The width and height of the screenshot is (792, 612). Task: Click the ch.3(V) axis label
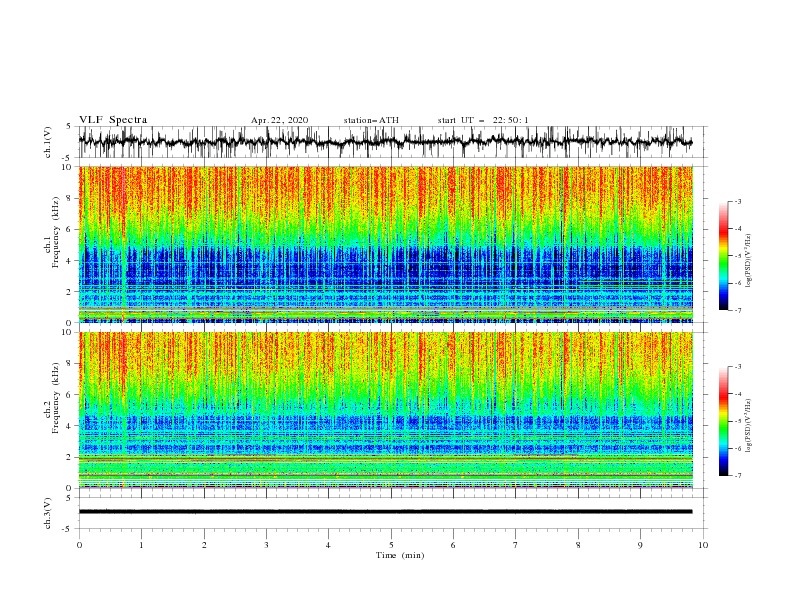(x=47, y=513)
